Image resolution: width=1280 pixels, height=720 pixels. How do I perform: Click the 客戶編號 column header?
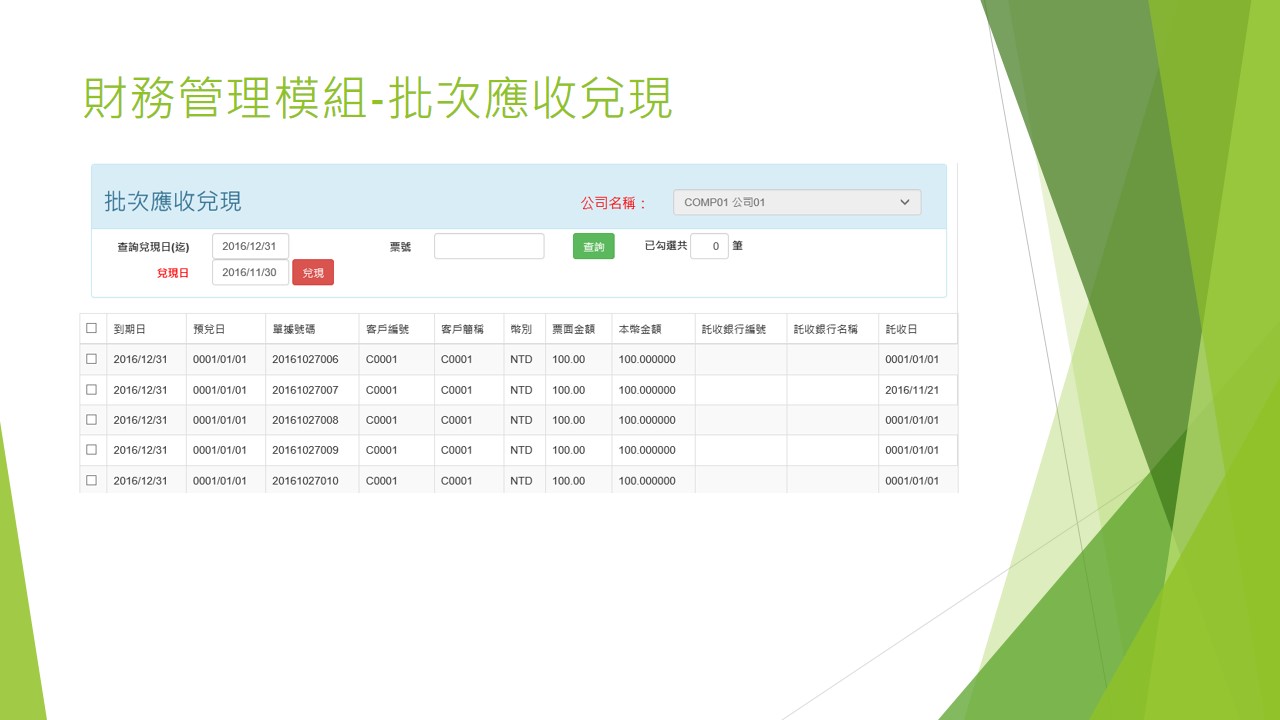(x=396, y=329)
